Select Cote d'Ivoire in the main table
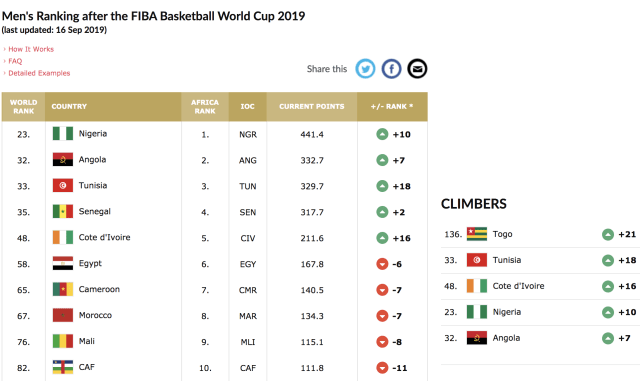640x381 pixels. point(104,237)
